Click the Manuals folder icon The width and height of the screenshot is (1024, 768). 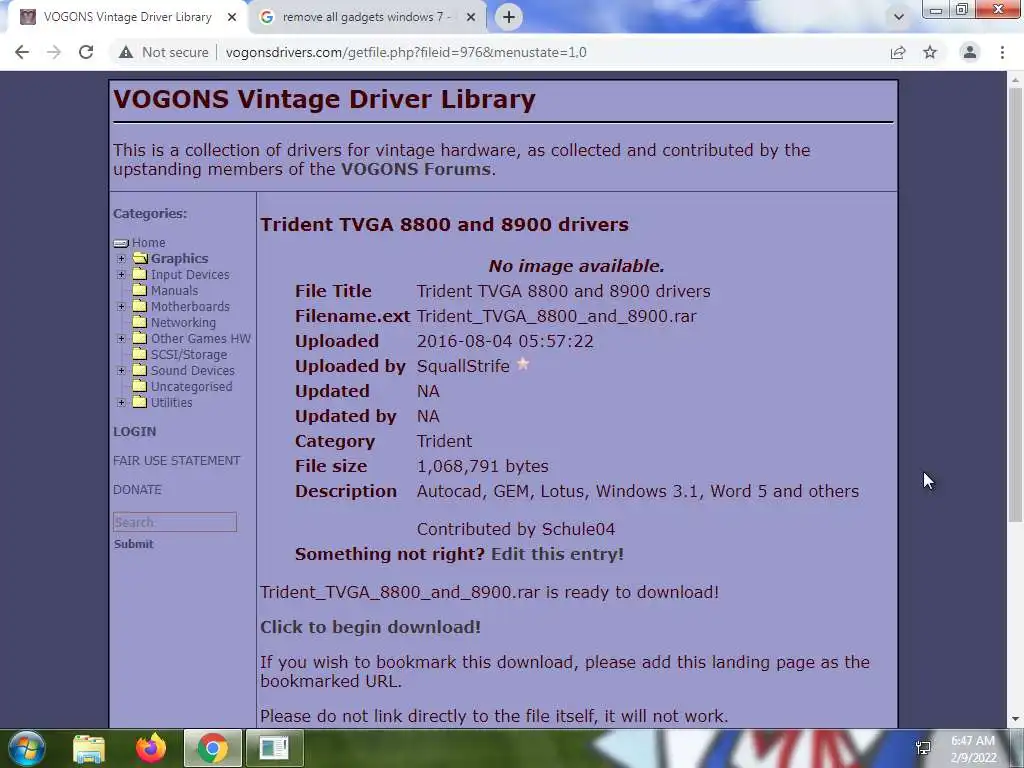(140, 290)
